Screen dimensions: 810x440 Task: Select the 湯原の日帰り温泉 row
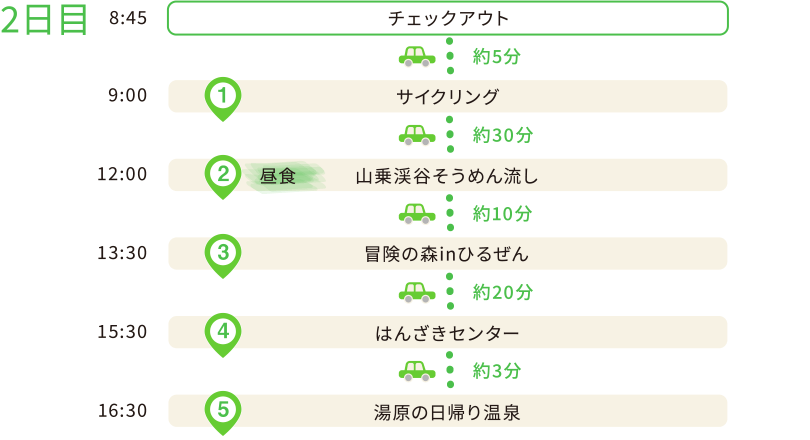447,410
